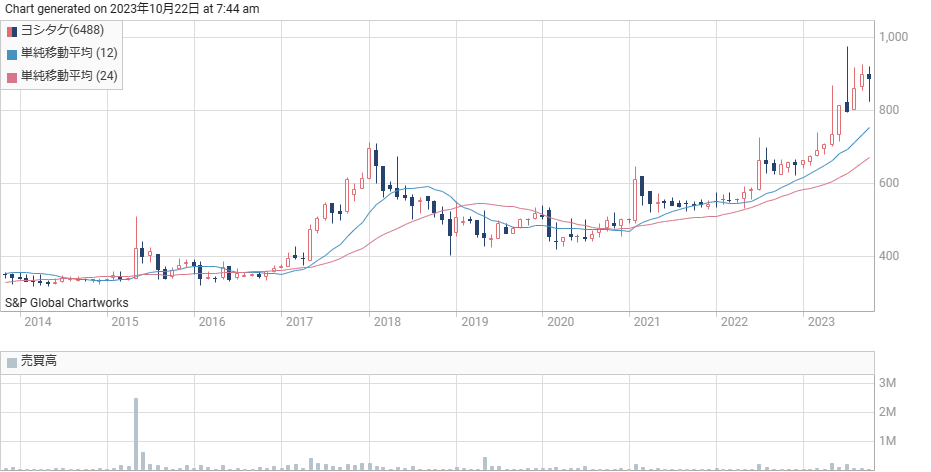Click the tallest volume bar in 2015

click(136, 434)
